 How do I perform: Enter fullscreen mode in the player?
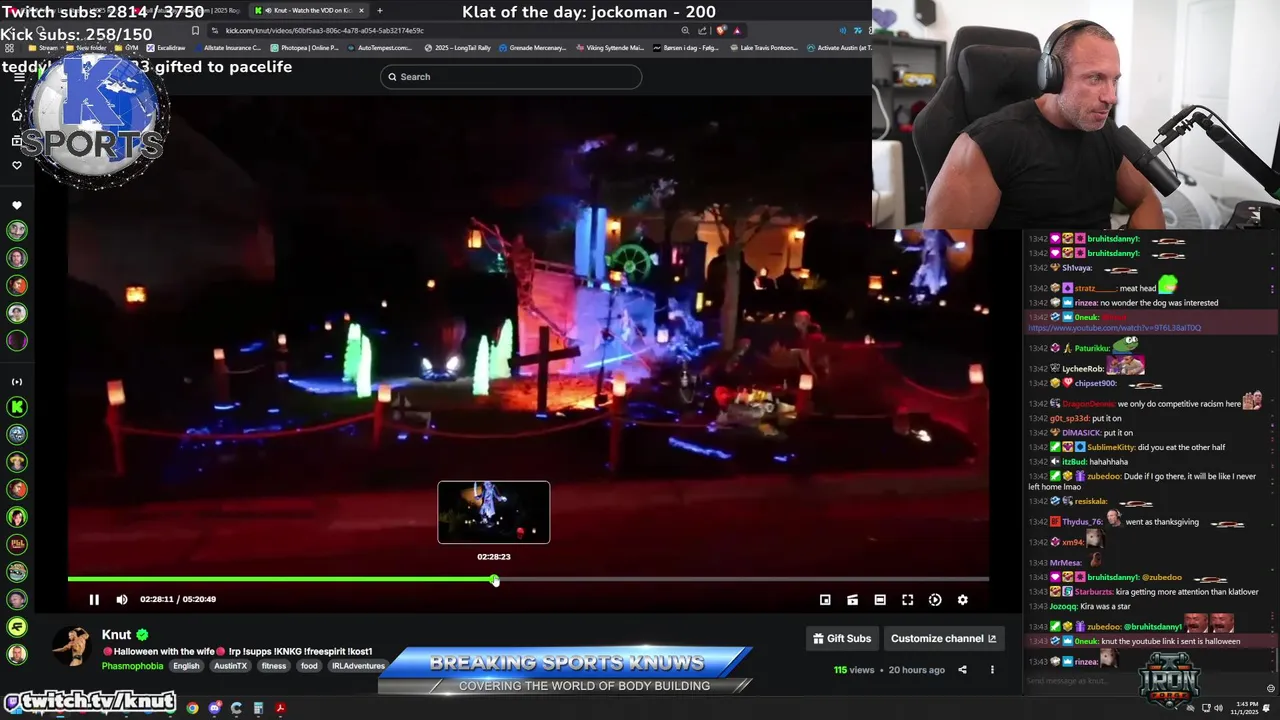coord(908,600)
